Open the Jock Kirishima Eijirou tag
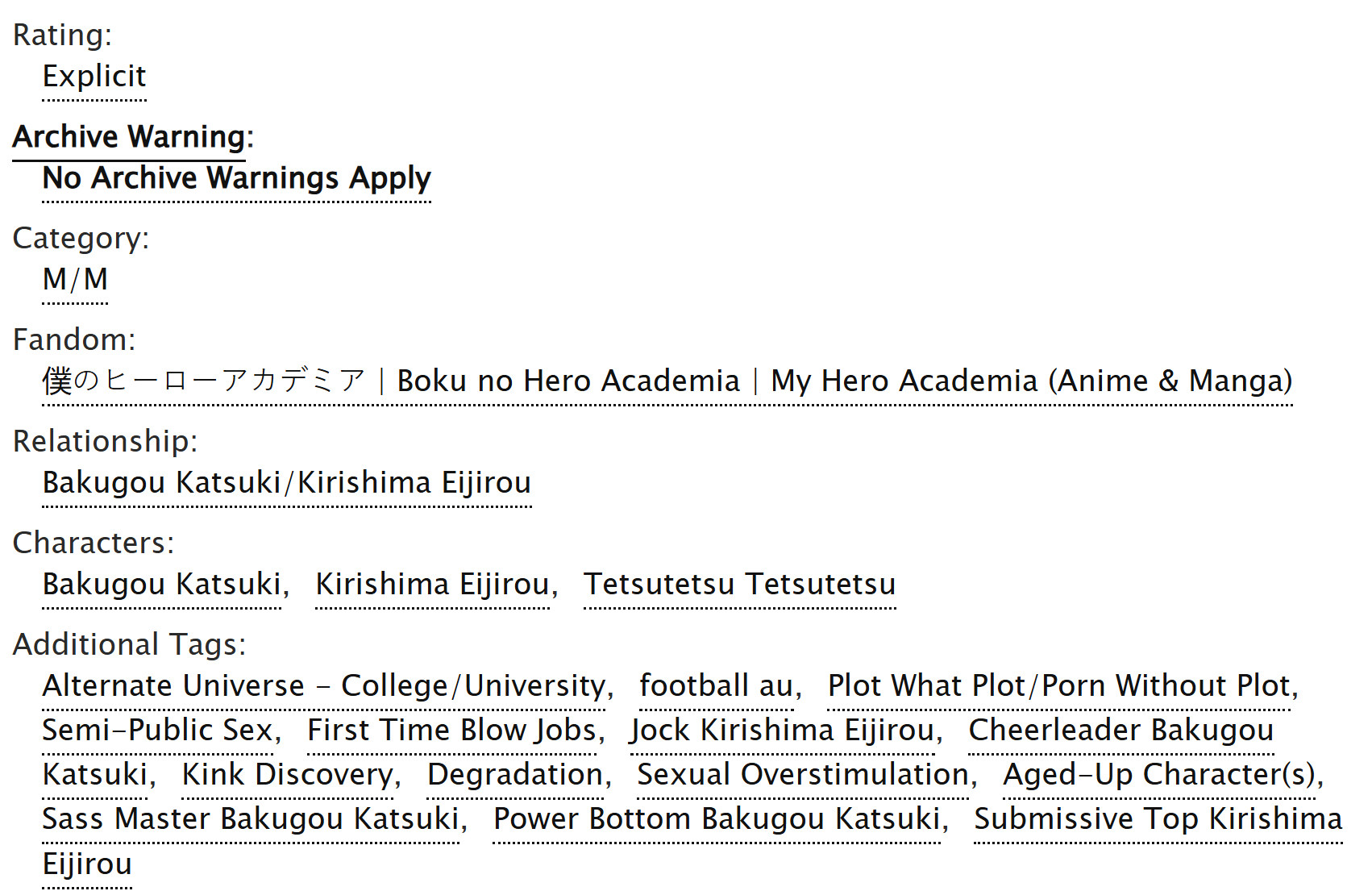 click(782, 731)
